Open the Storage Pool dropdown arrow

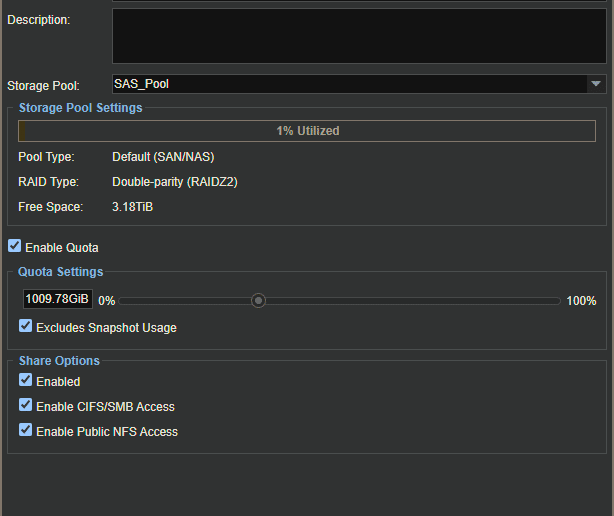point(596,84)
